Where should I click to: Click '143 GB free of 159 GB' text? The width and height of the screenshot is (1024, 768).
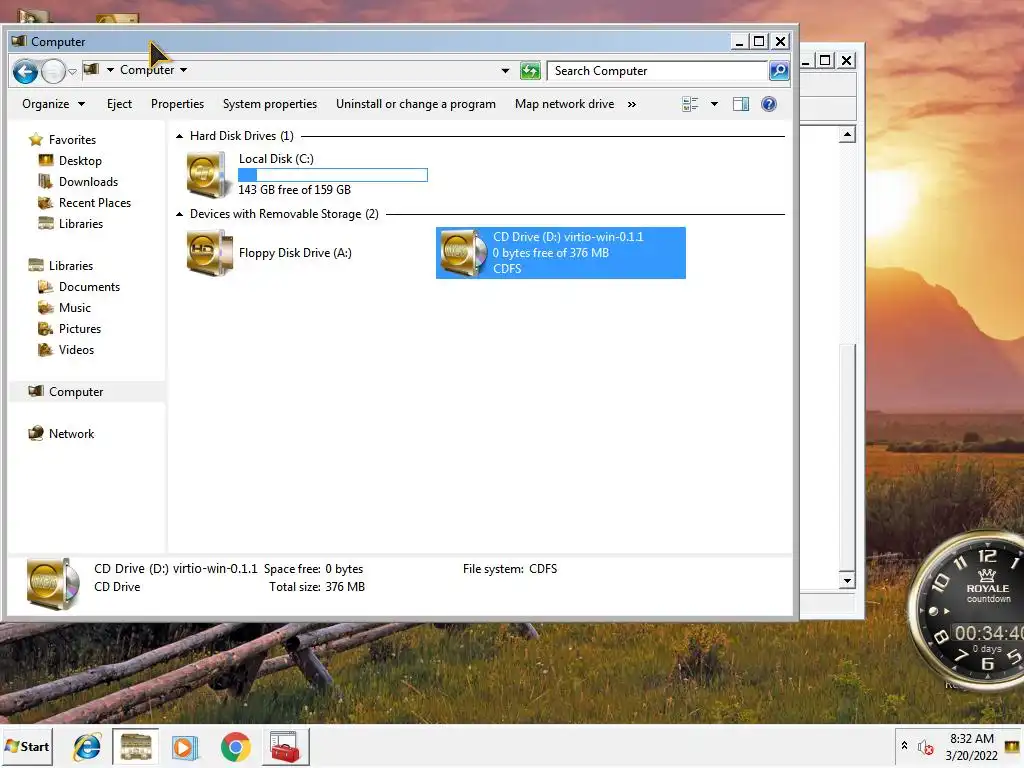295,190
